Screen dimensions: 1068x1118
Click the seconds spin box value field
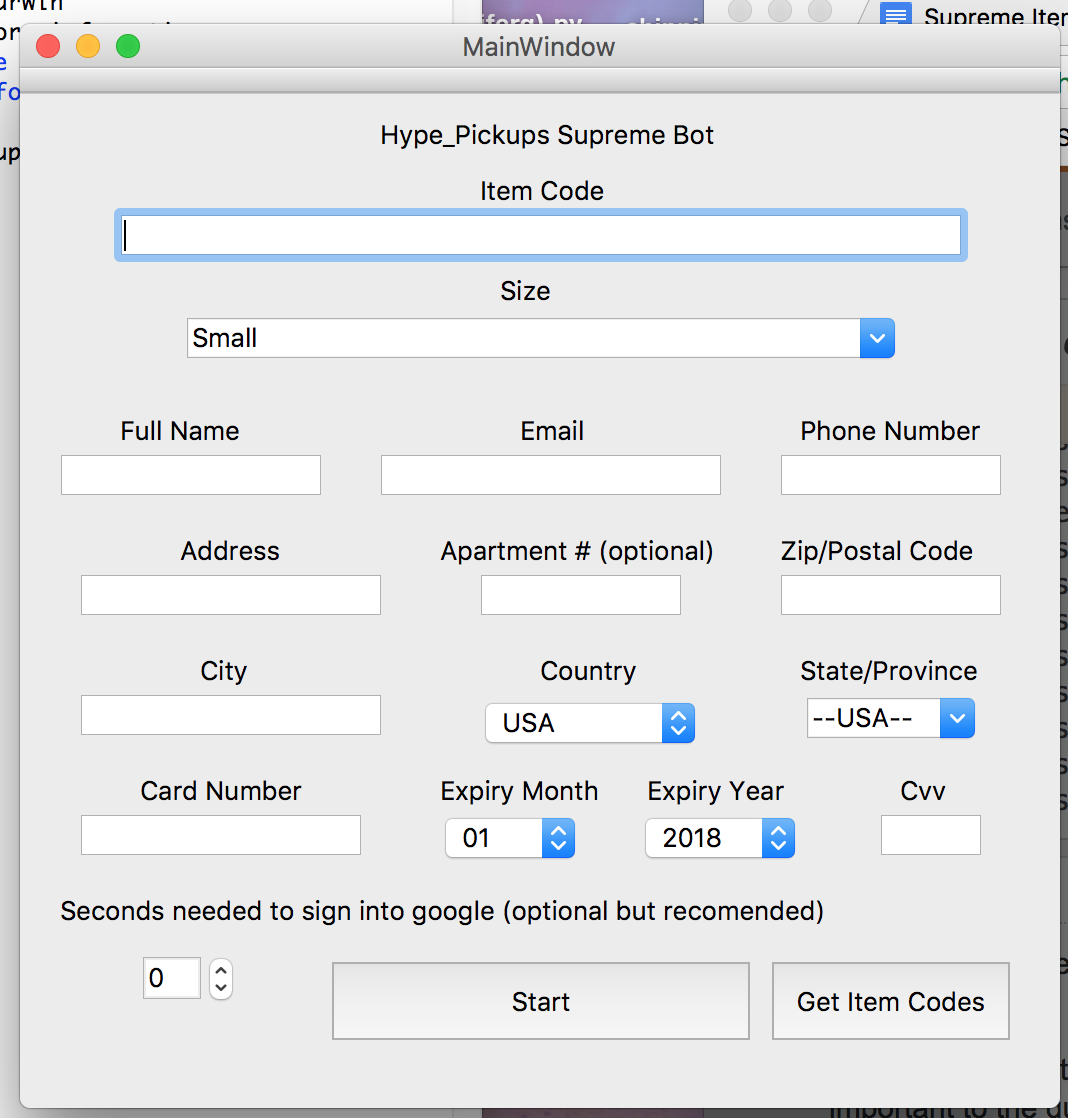click(172, 978)
